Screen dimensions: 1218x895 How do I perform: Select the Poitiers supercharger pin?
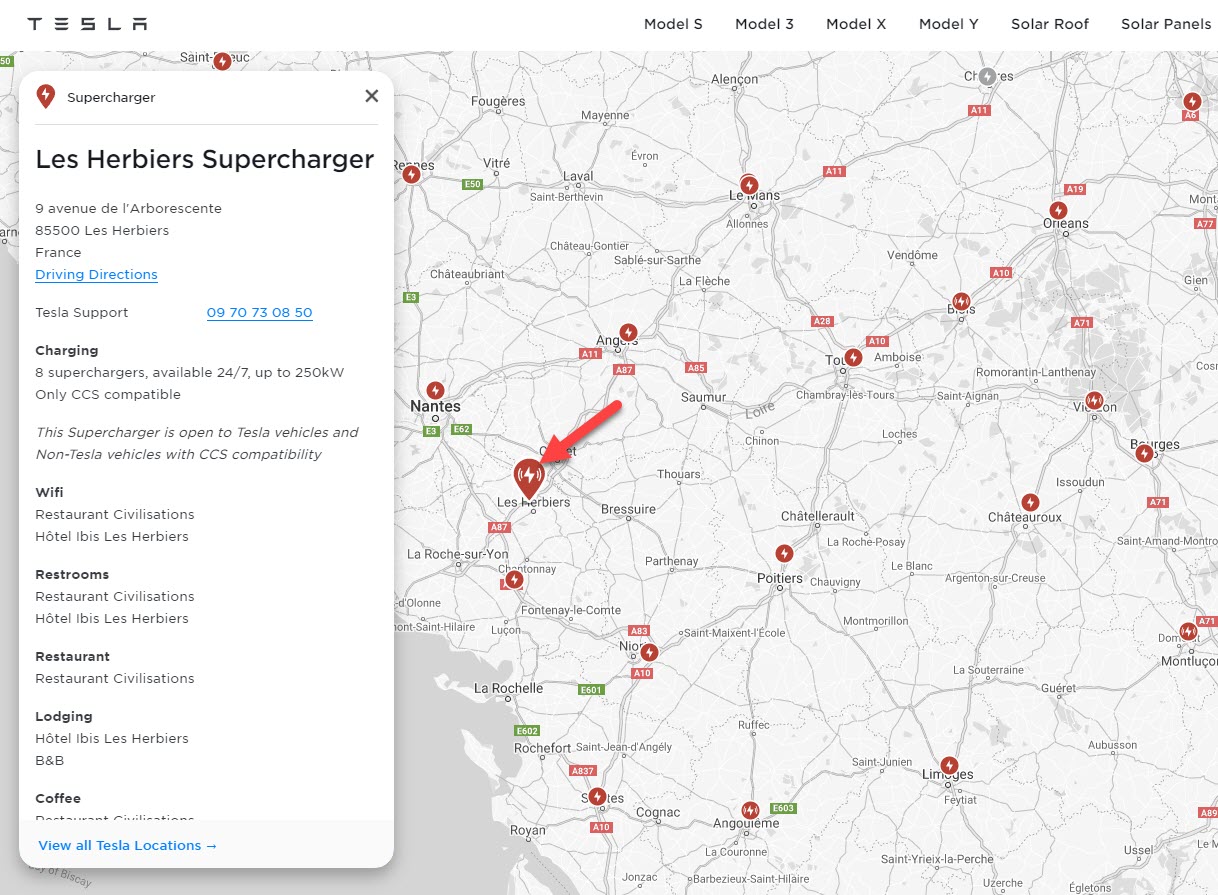coord(784,553)
